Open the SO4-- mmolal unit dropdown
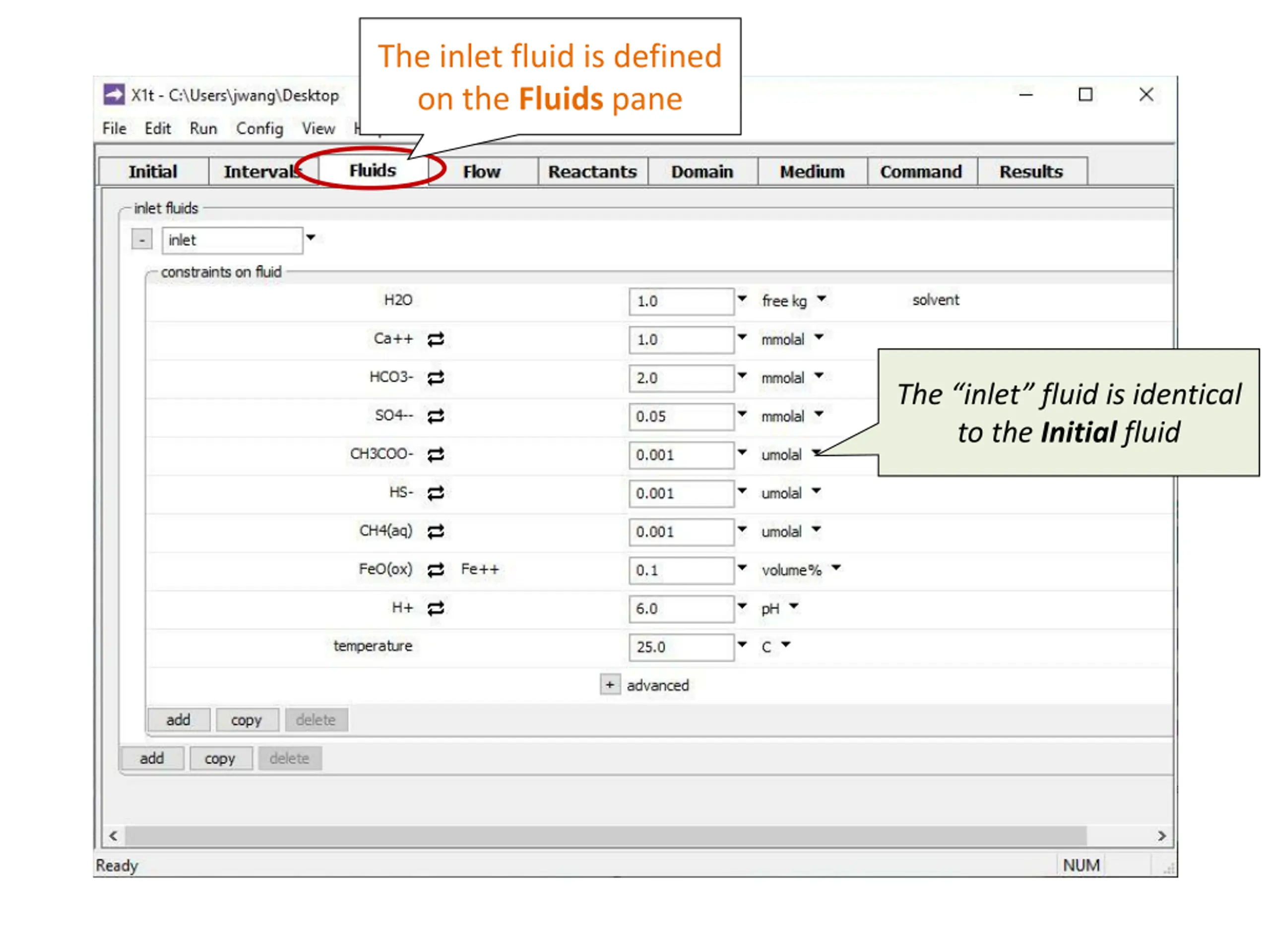The image size is (1270, 952). [x=819, y=415]
